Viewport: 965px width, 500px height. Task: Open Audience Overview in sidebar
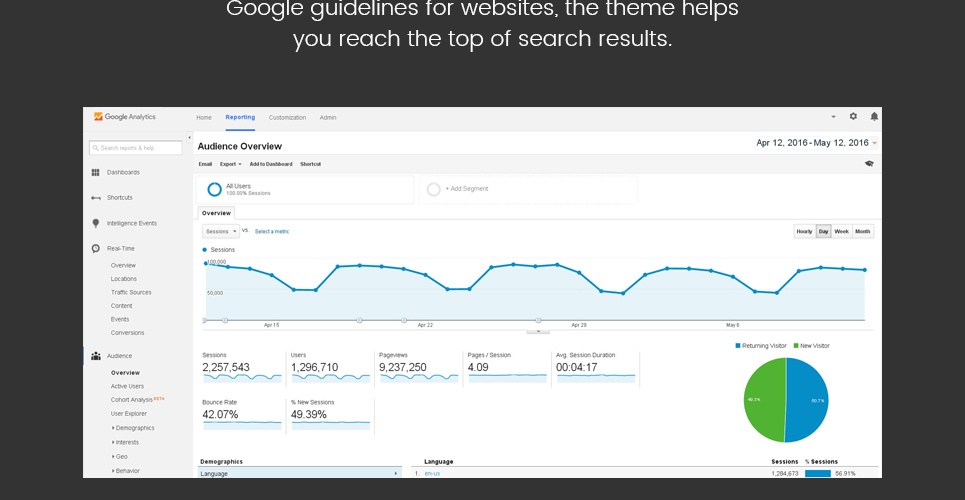pyautogui.click(x=126, y=373)
